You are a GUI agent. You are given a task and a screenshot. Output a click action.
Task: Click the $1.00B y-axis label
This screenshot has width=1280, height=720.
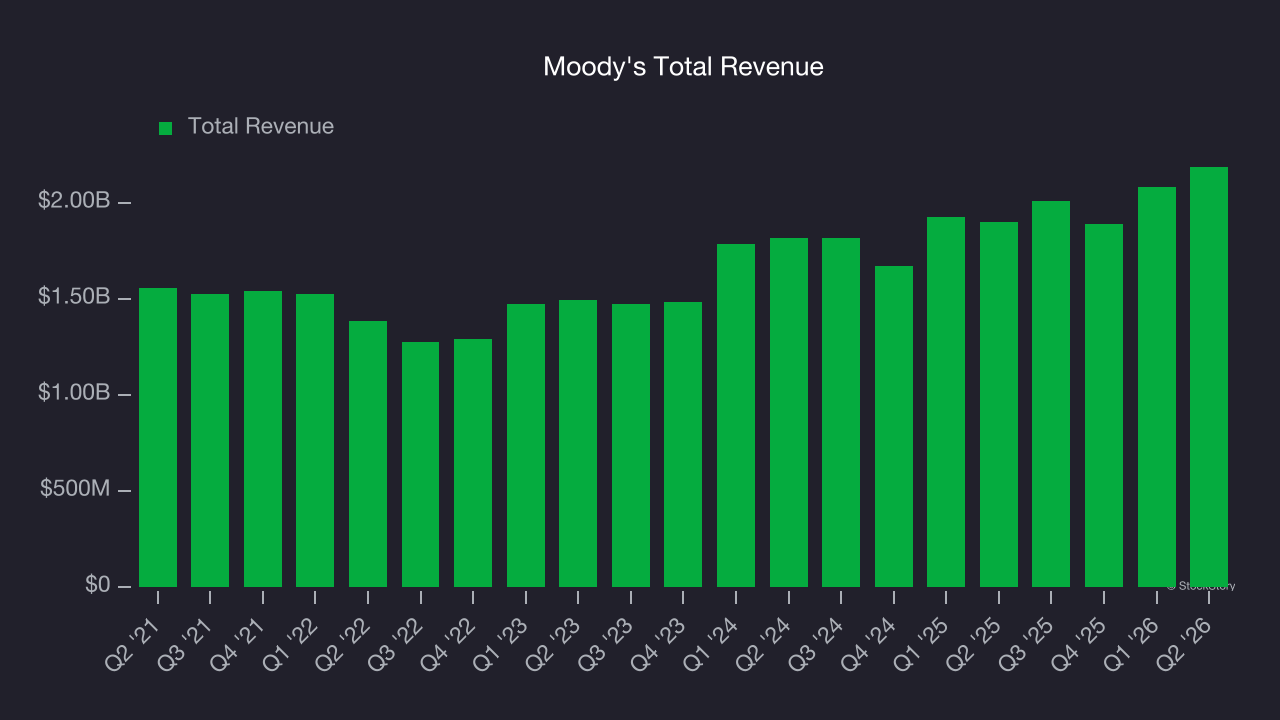click(x=74, y=393)
